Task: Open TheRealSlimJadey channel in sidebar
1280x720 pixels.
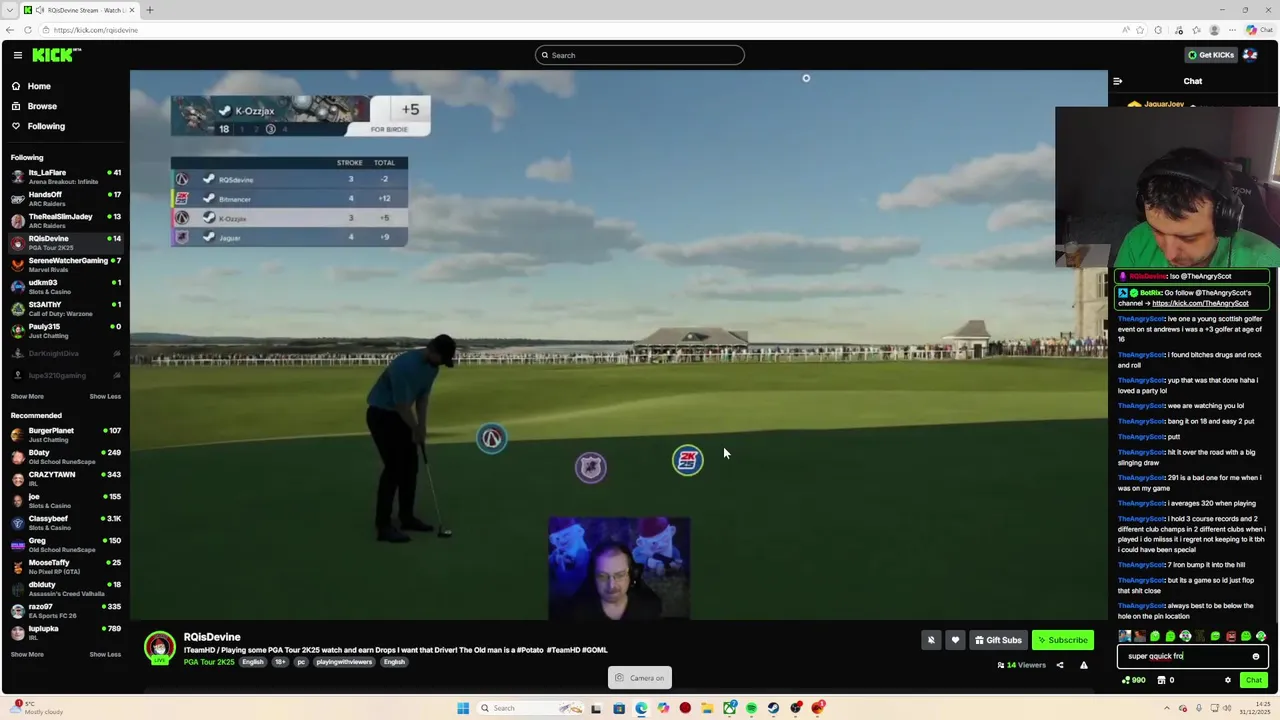Action: [x=65, y=221]
